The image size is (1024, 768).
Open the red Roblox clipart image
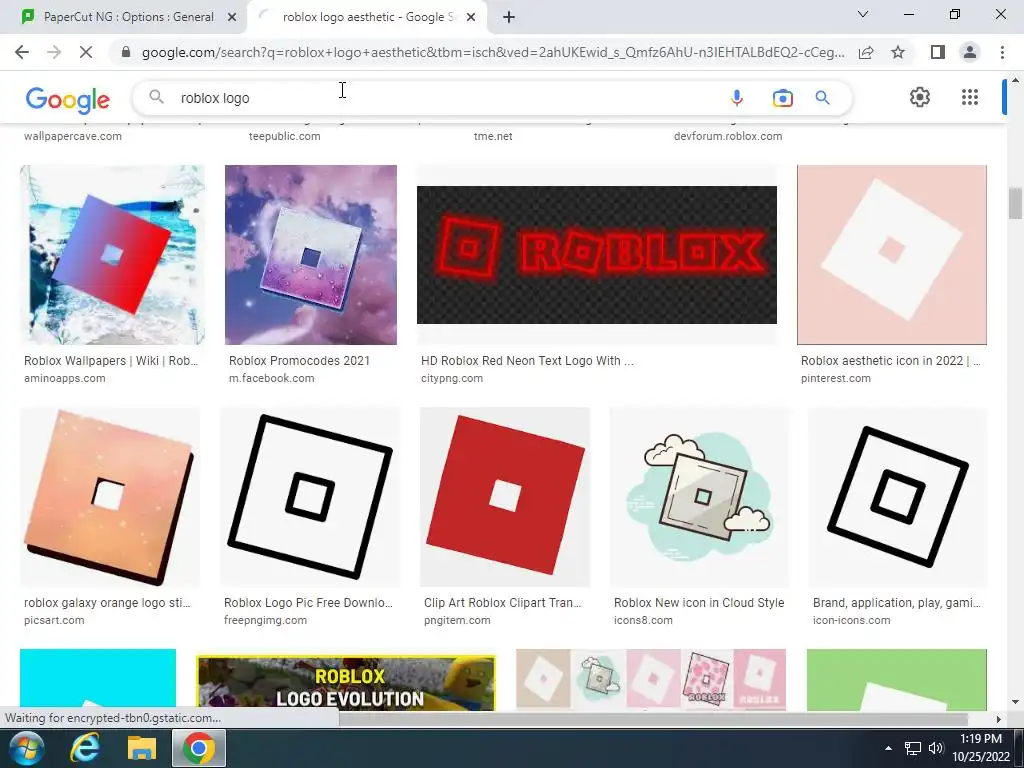tap(505, 497)
